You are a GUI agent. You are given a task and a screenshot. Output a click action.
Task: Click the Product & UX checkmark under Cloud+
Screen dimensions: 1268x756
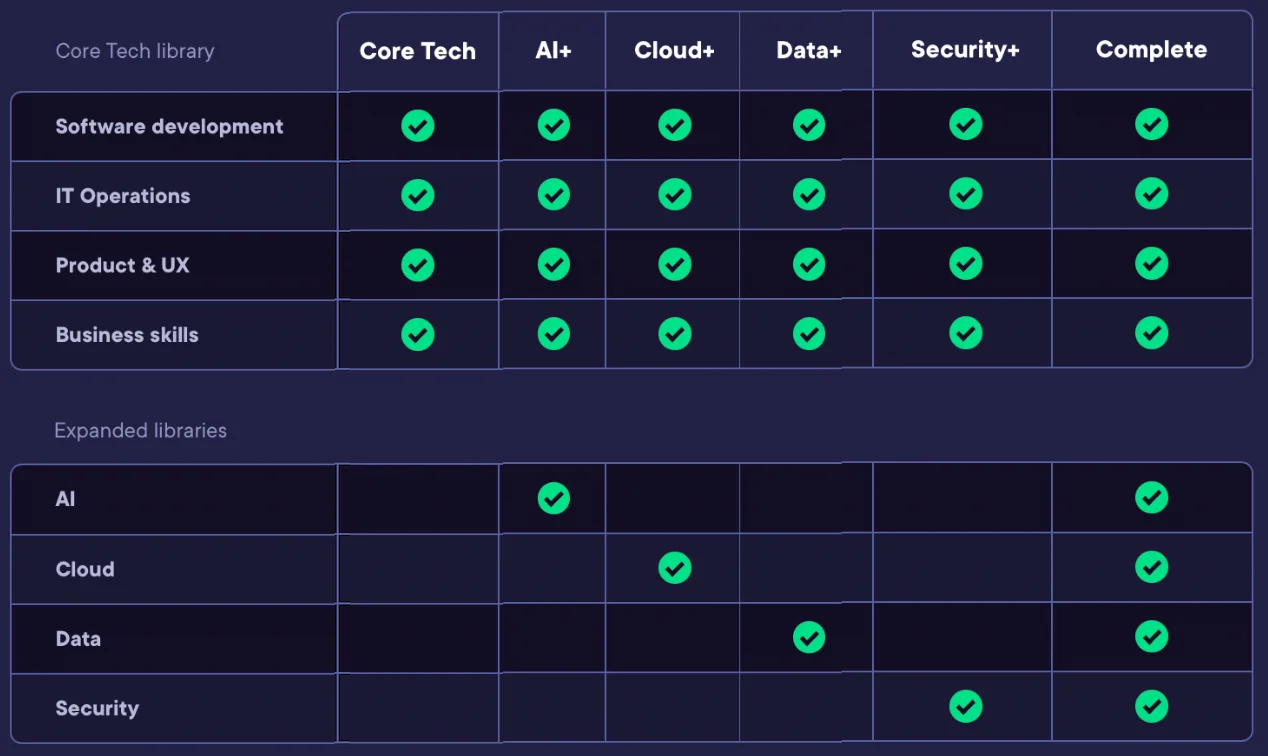[x=673, y=264]
